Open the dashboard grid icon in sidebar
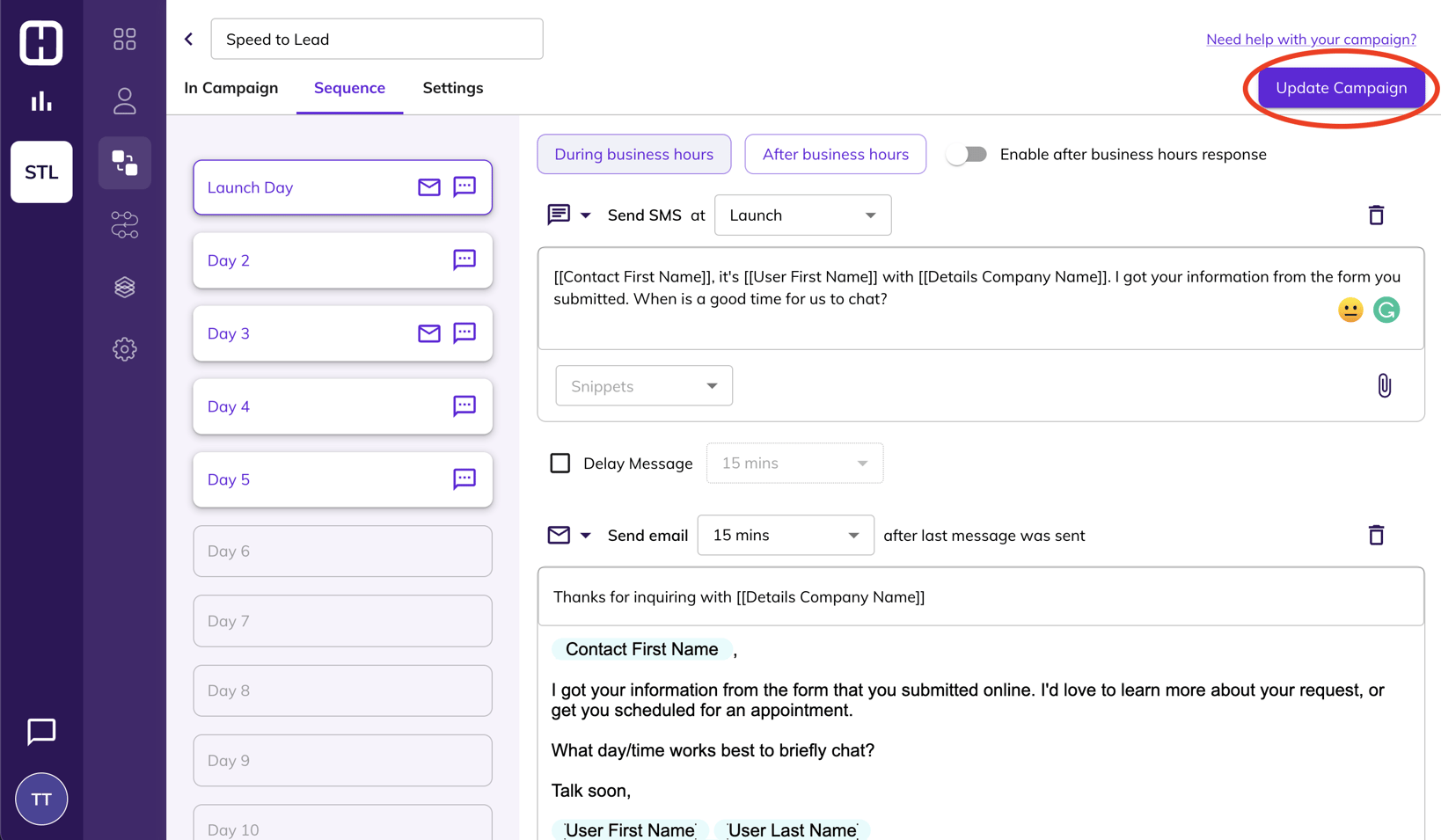The height and width of the screenshot is (840, 1441). (x=124, y=39)
